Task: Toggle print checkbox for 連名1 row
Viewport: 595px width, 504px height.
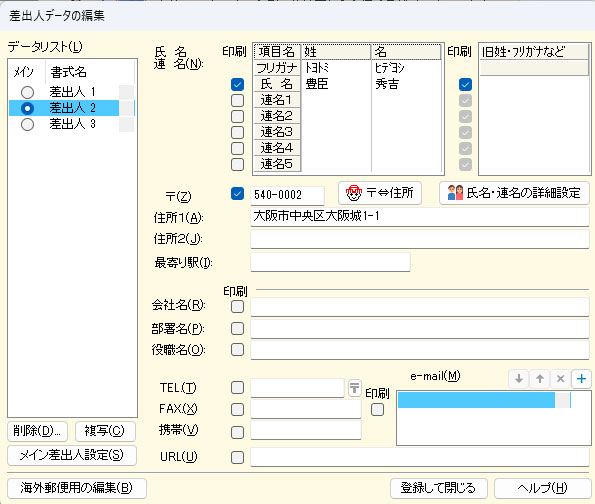Action: point(238,100)
